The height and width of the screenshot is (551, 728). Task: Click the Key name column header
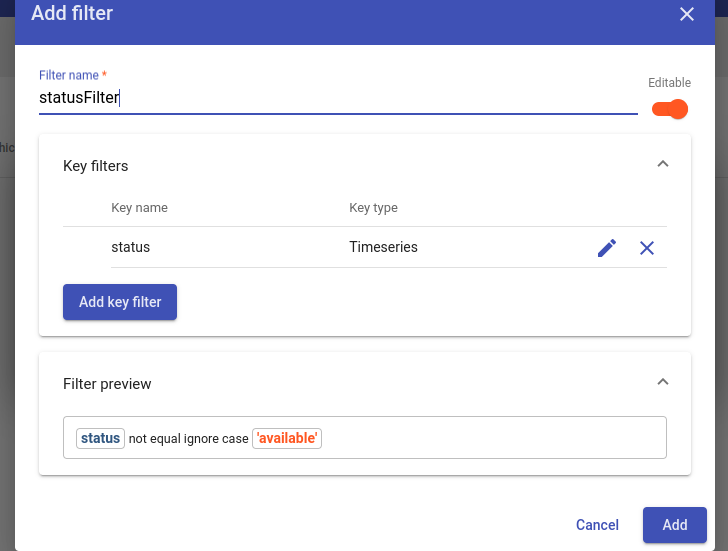click(139, 207)
